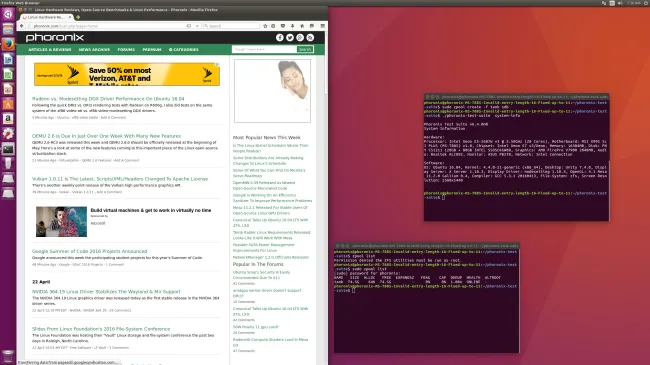Launch LibreOffice Calc from the launcher

point(8,74)
